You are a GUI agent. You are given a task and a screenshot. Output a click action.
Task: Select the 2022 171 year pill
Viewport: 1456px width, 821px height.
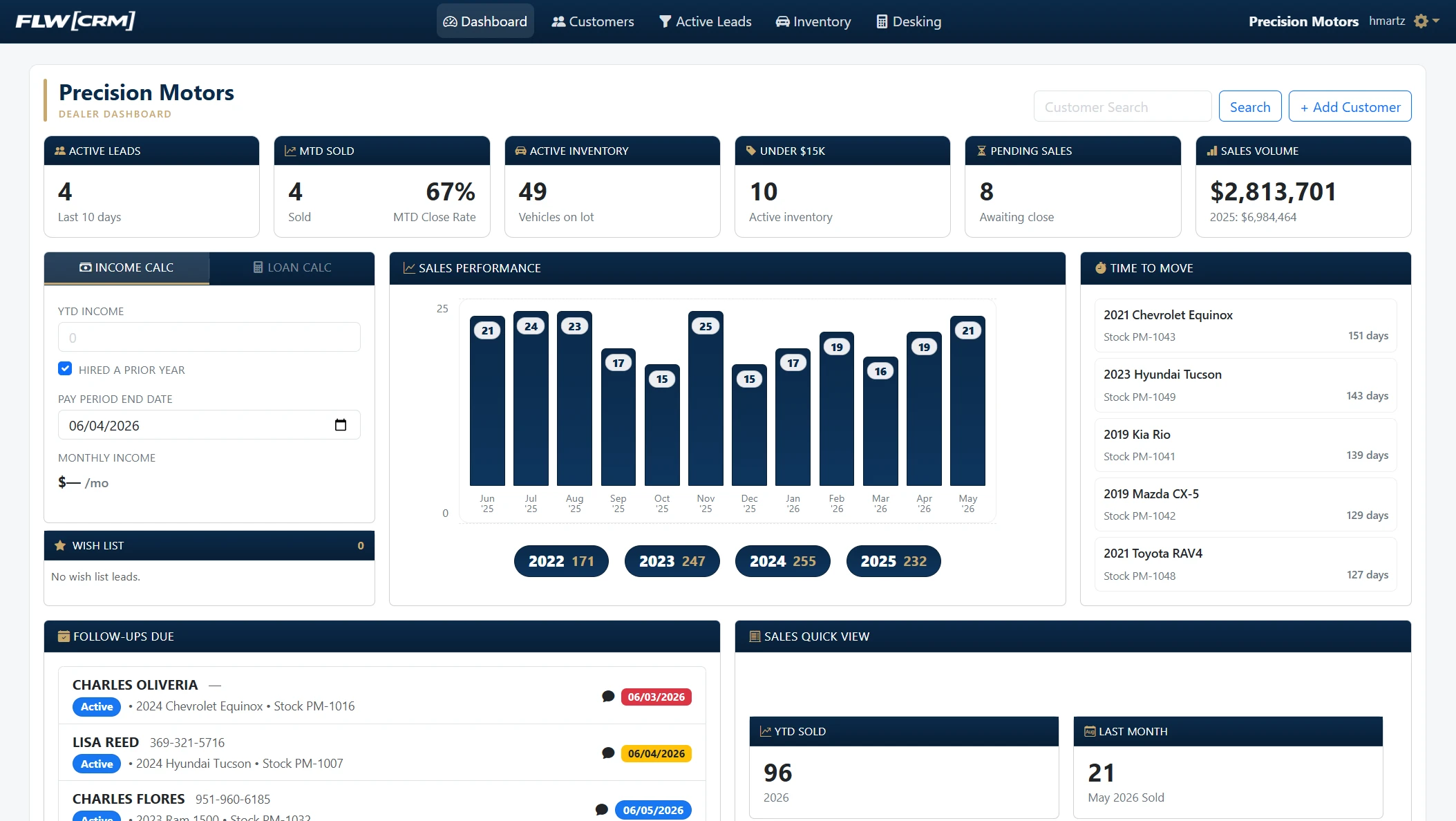tap(561, 561)
